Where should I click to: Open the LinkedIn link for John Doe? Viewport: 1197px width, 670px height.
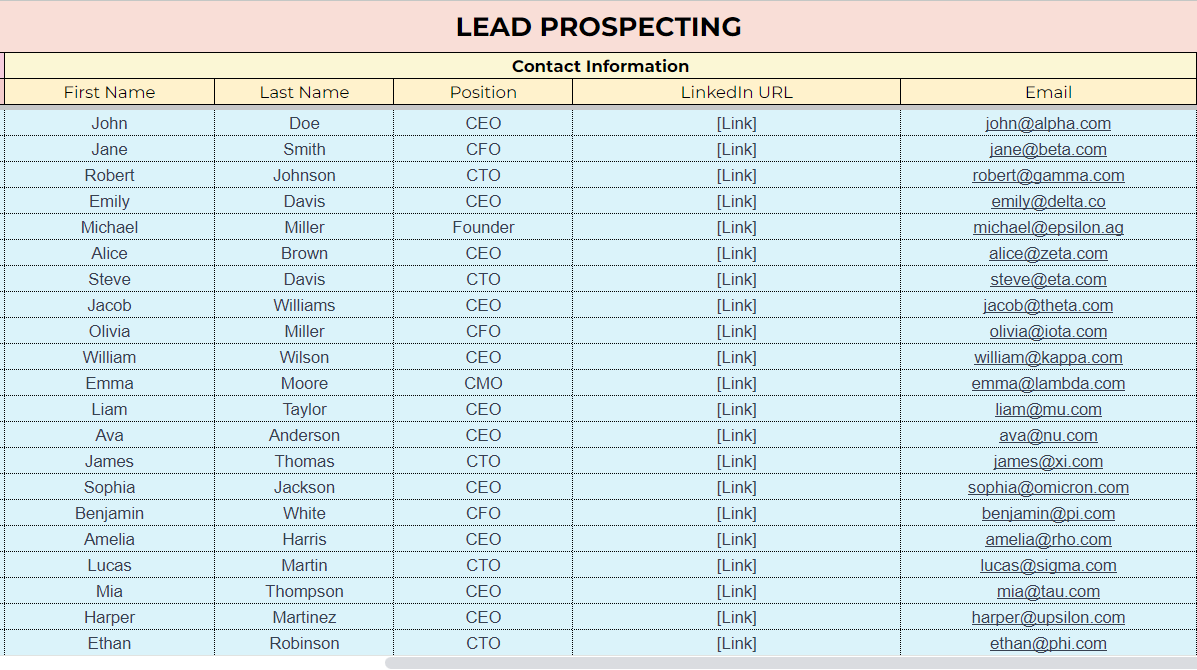click(x=736, y=124)
